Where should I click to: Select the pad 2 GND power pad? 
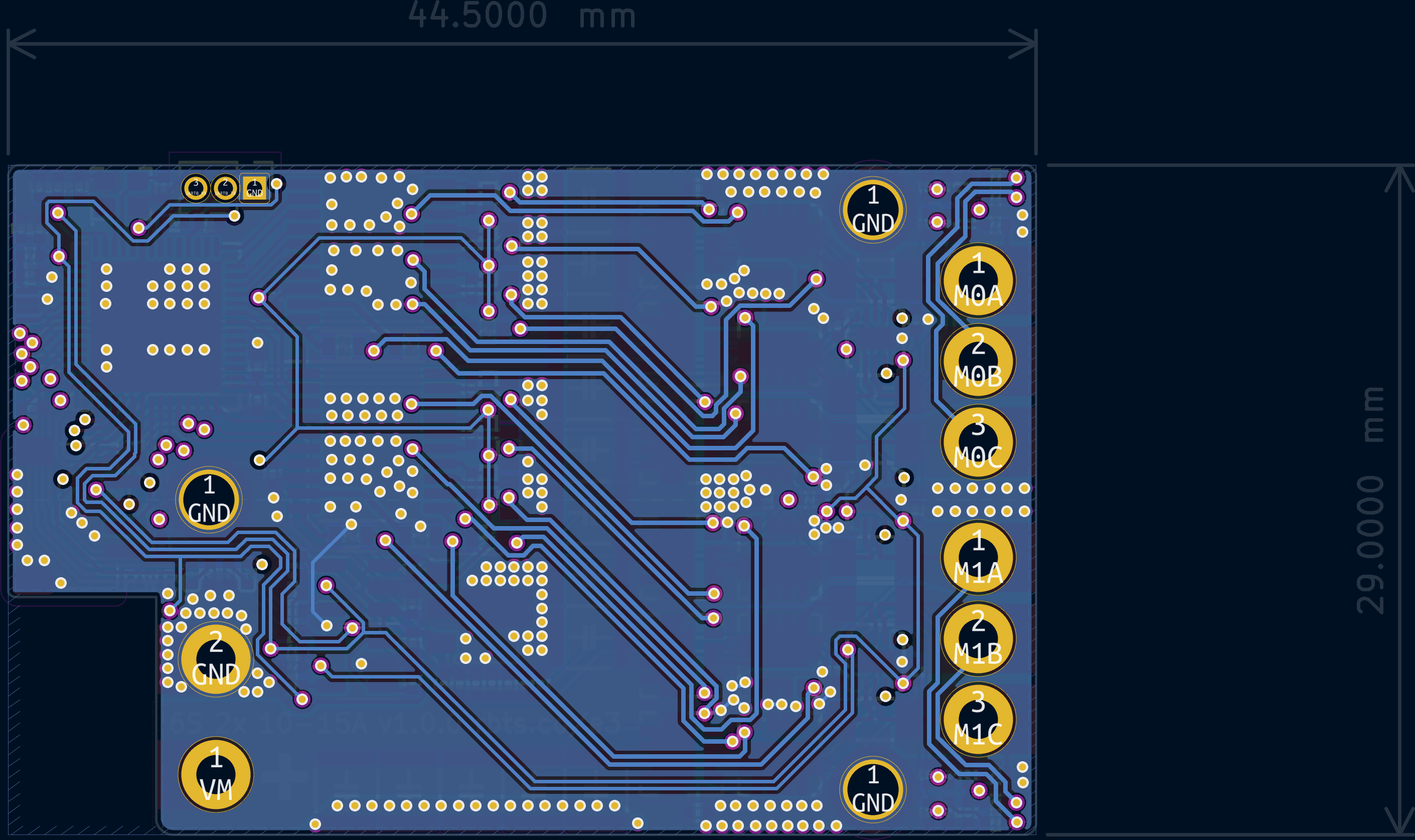tap(216, 659)
